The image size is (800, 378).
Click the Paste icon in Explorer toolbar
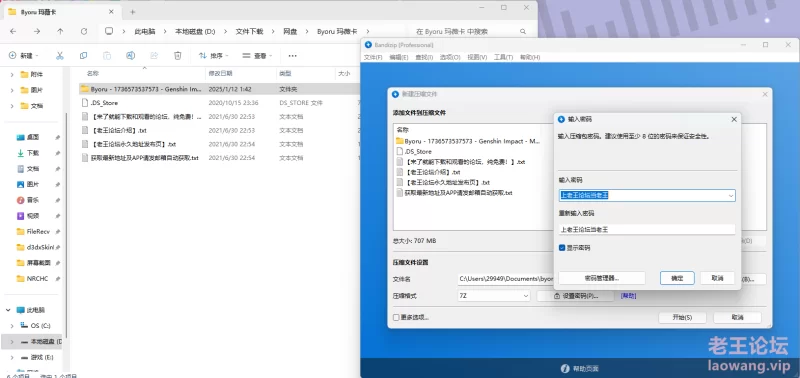point(107,56)
